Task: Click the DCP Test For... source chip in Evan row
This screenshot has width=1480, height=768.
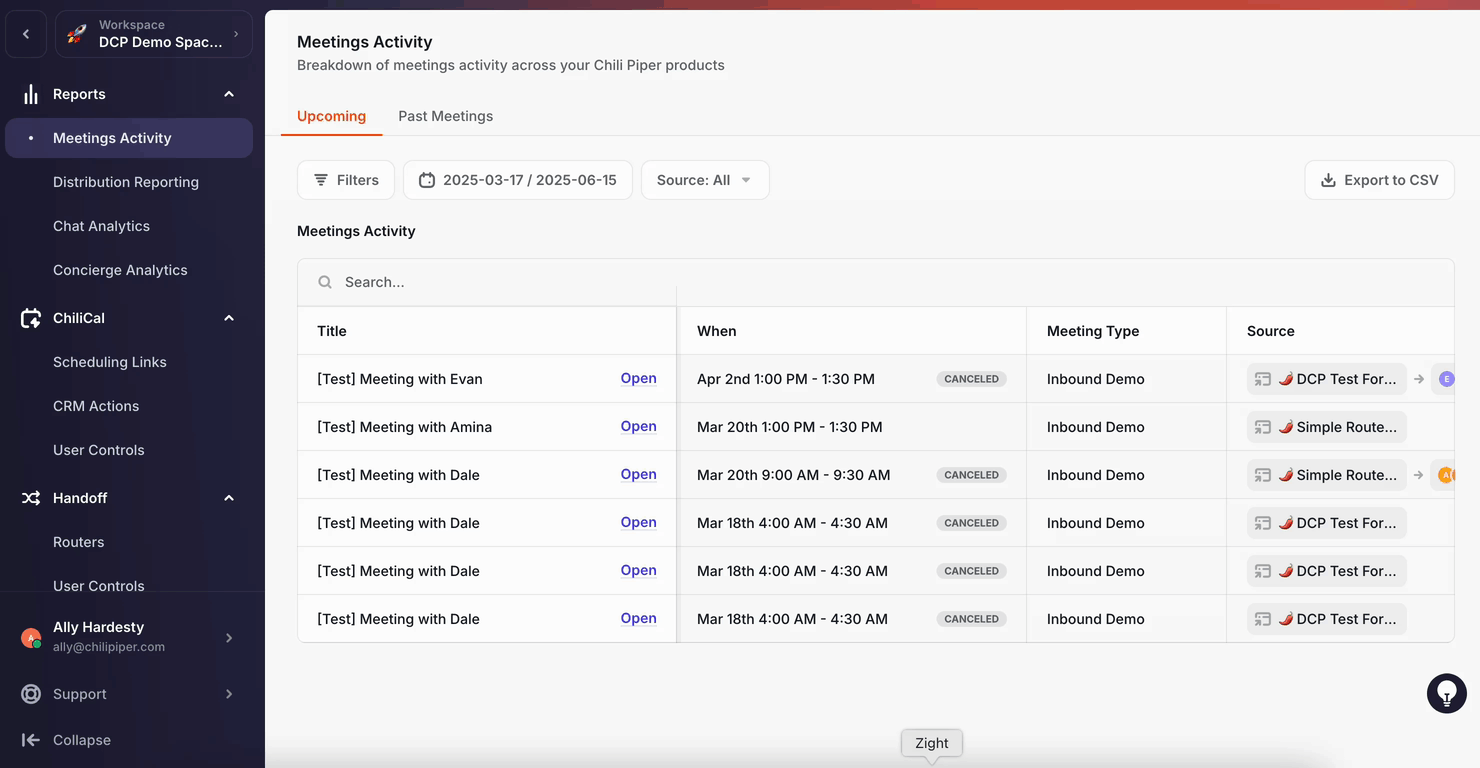Action: pyautogui.click(x=1327, y=379)
